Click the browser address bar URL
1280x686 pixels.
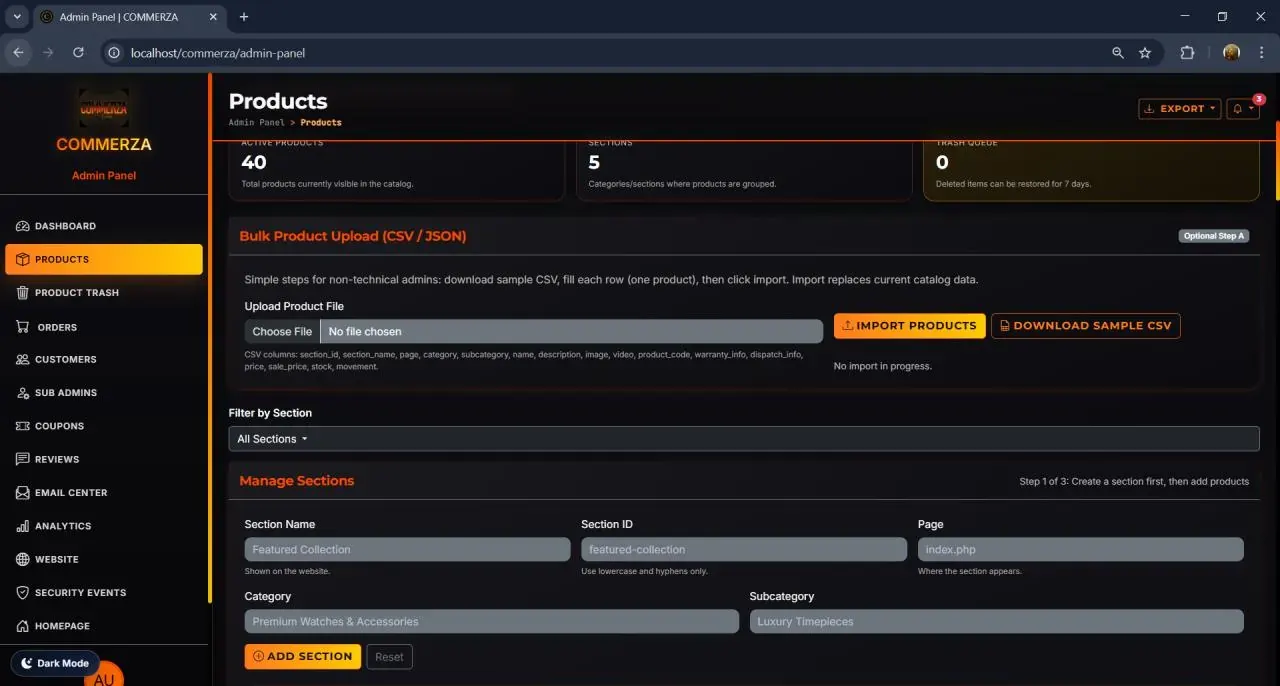click(x=218, y=53)
